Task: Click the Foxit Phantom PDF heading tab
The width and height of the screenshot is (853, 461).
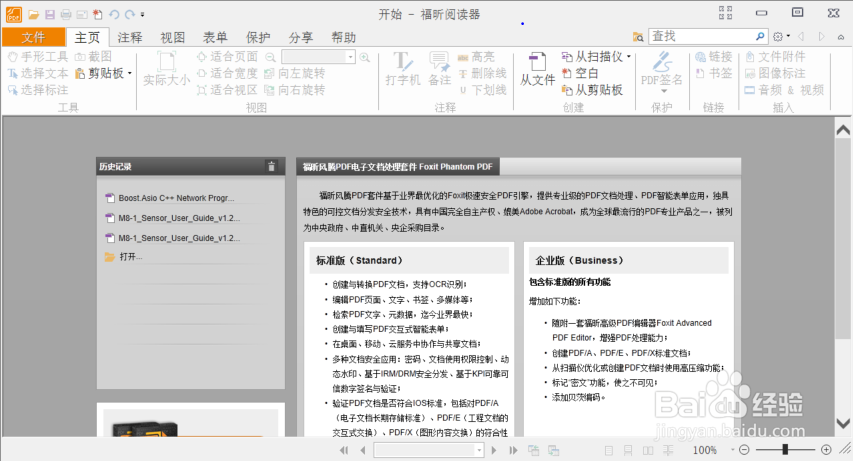Action: coord(398,167)
